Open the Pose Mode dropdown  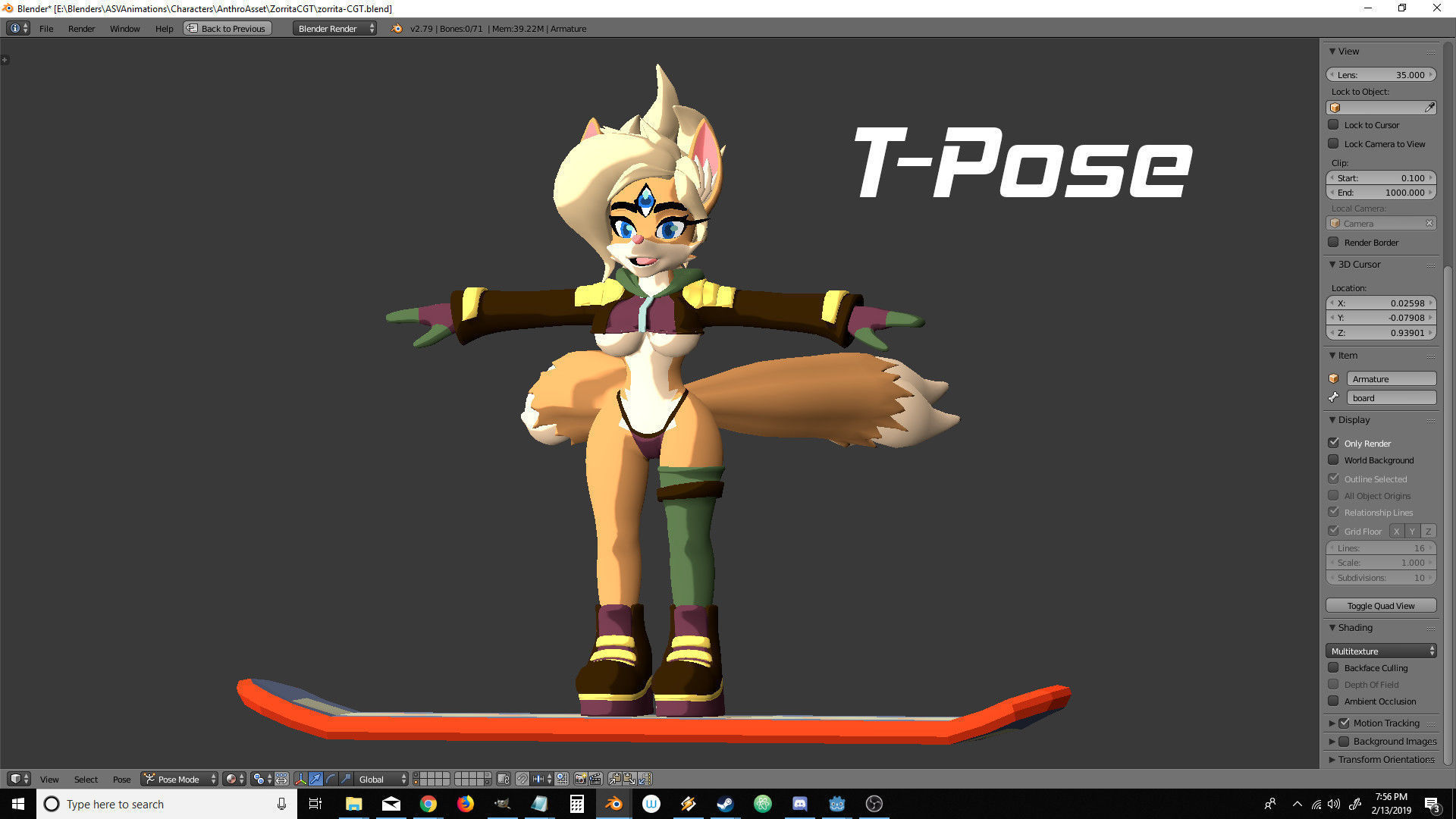179,779
